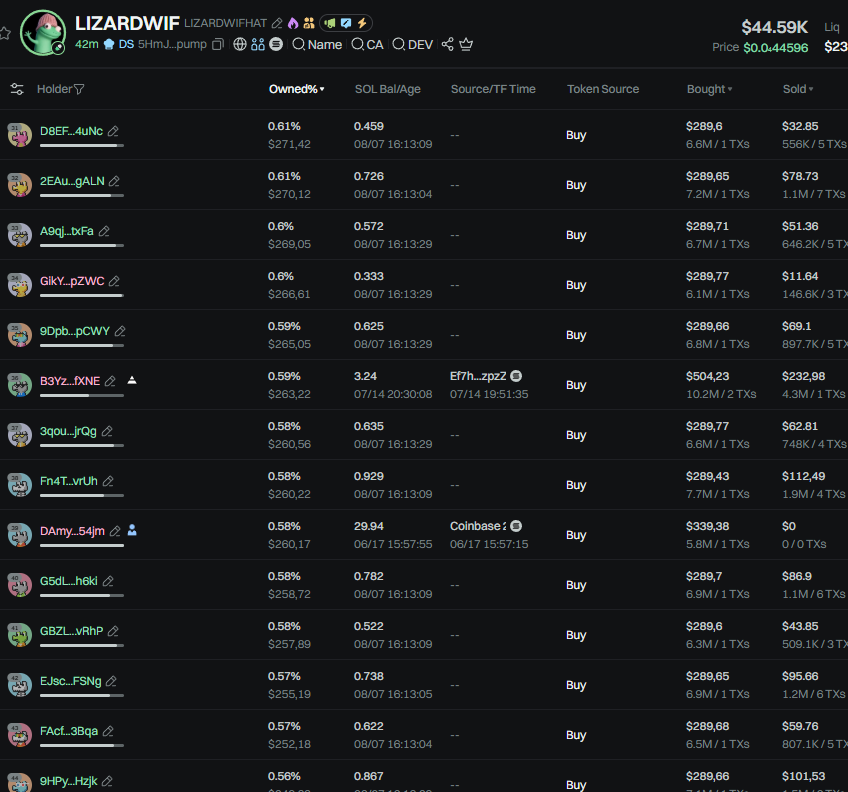Edit label for 2EAu...gALN
Image resolution: width=848 pixels, height=792 pixels.
tap(114, 181)
